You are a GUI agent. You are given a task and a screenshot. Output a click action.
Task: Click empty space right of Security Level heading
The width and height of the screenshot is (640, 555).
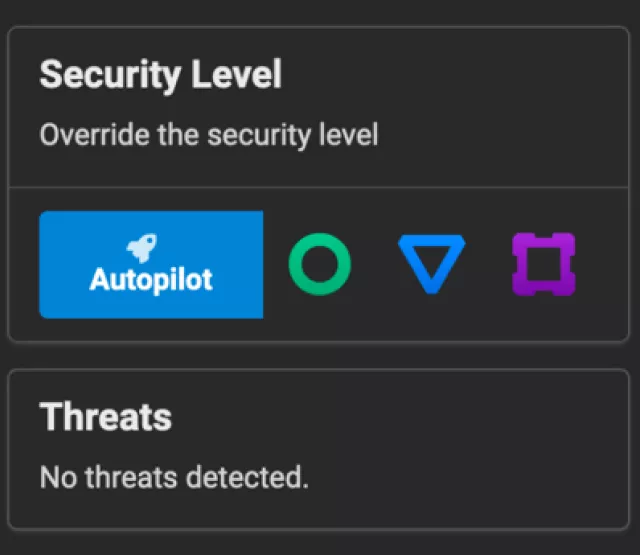tap(450, 74)
